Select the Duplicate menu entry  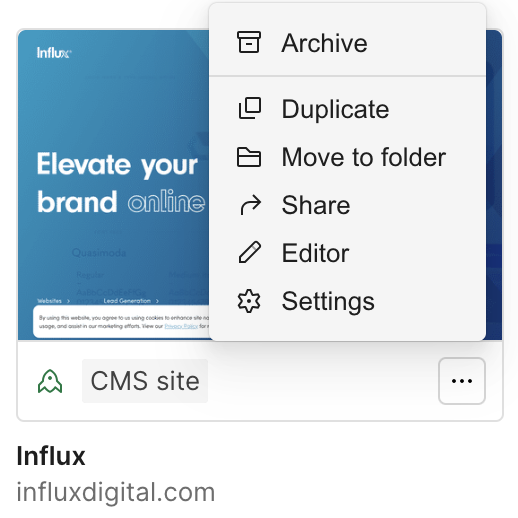tap(335, 109)
